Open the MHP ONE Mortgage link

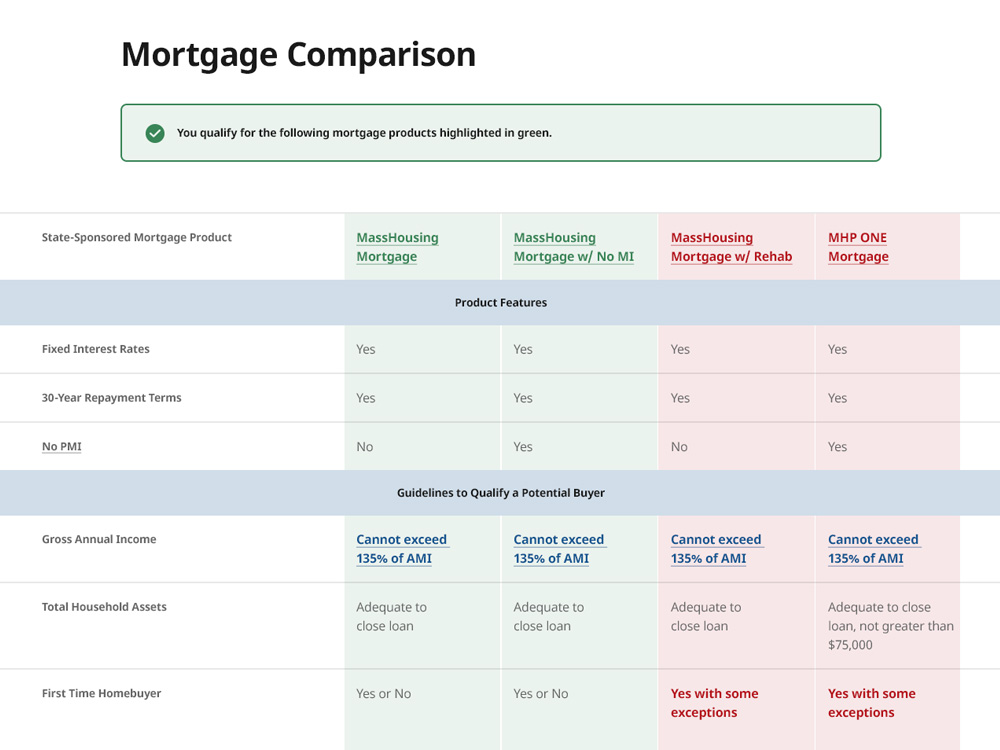(858, 247)
